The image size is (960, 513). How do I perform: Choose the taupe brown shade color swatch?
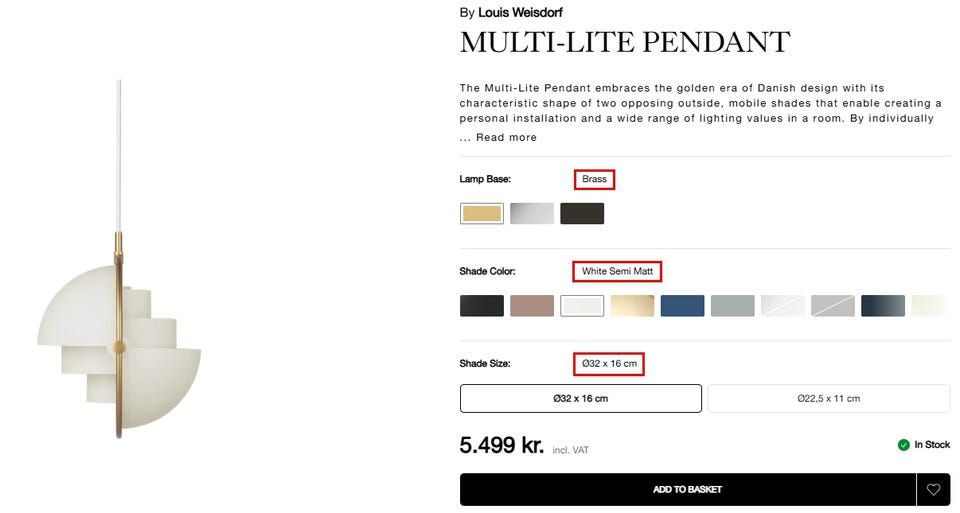[532, 306]
